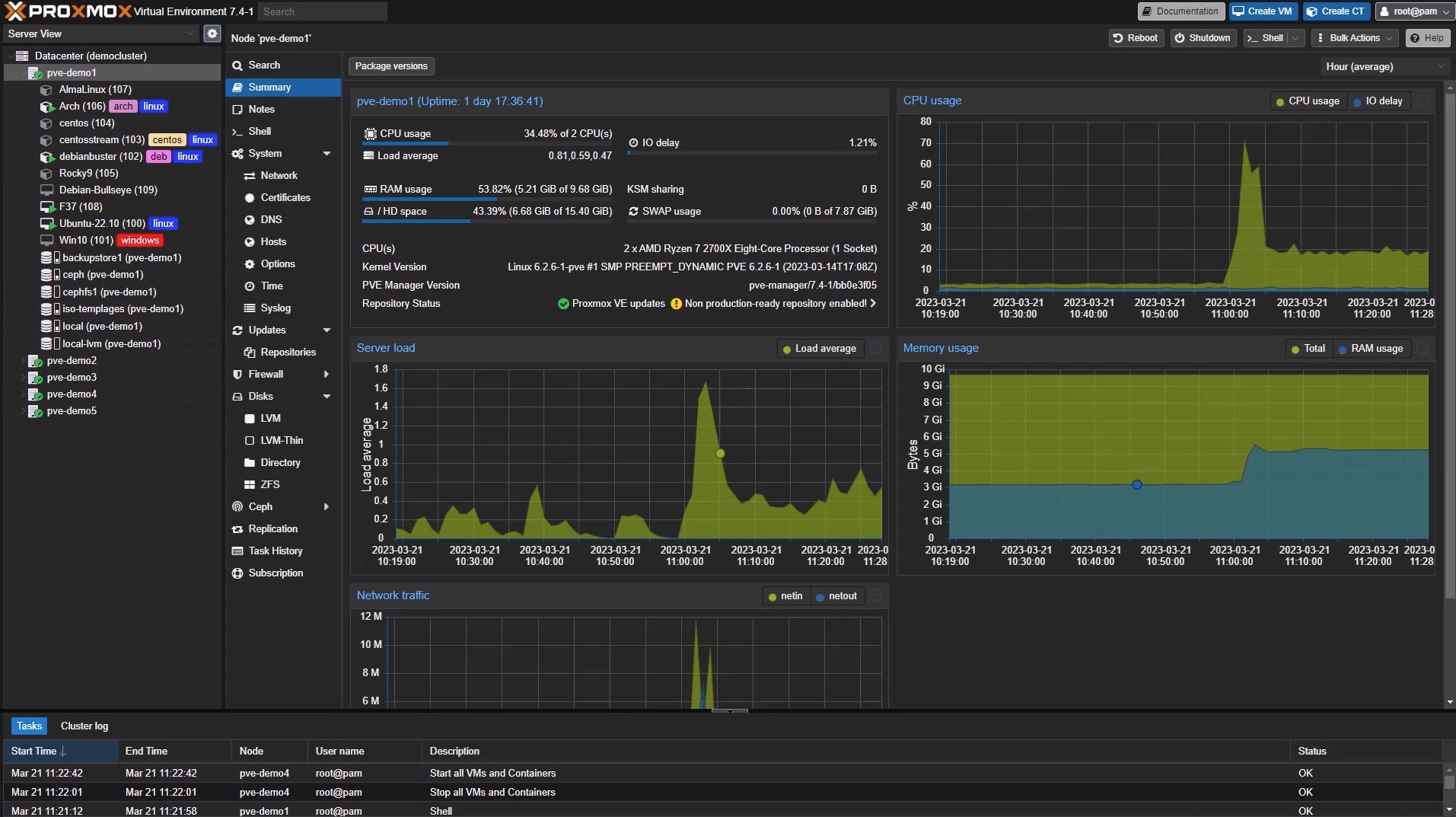This screenshot has height=817, width=1456.
Task: Click the Time clock icon
Action: (250, 286)
